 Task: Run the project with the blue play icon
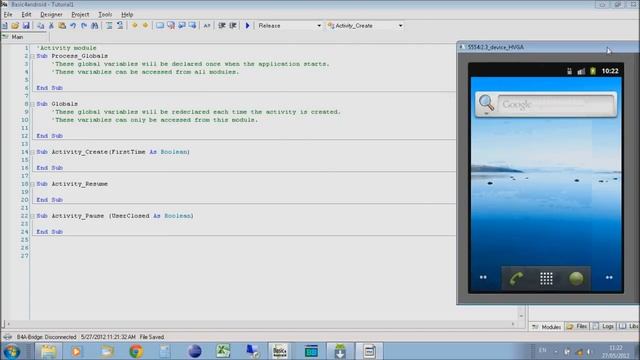[x=247, y=26]
